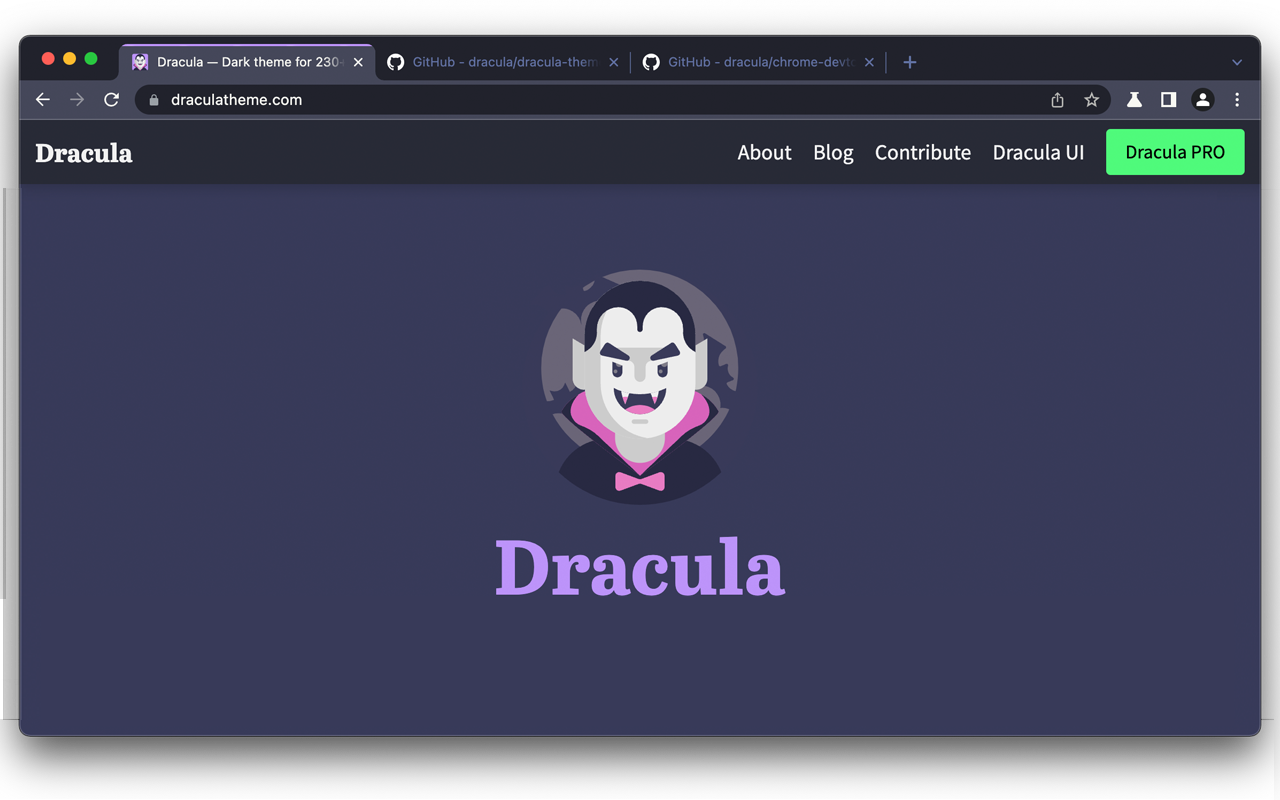Open the Blog link
The width and height of the screenshot is (1280, 800).
coord(833,152)
